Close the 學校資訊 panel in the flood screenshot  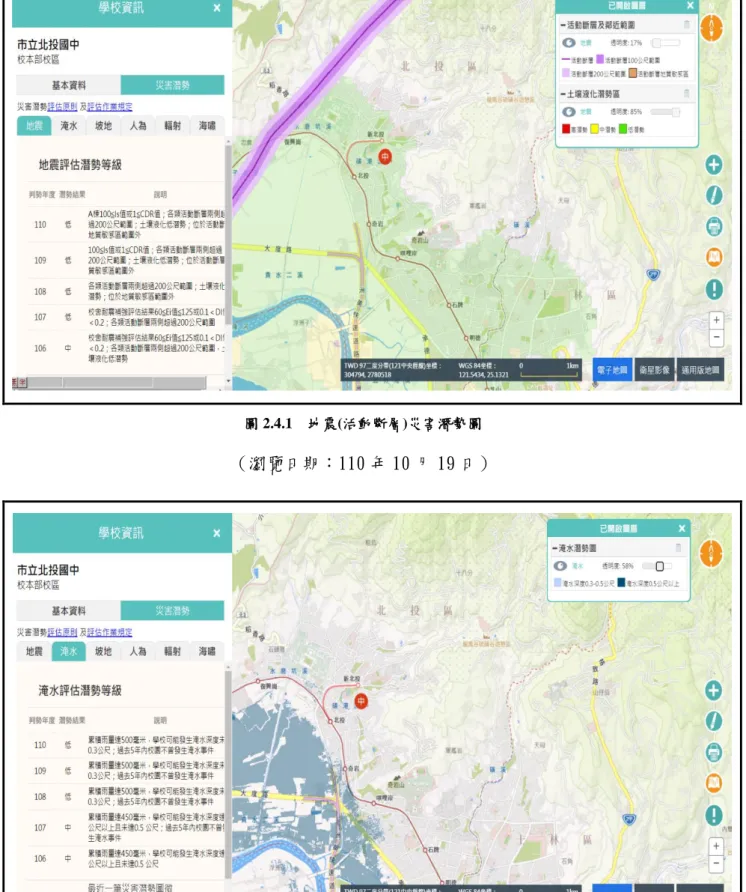pyautogui.click(x=217, y=534)
